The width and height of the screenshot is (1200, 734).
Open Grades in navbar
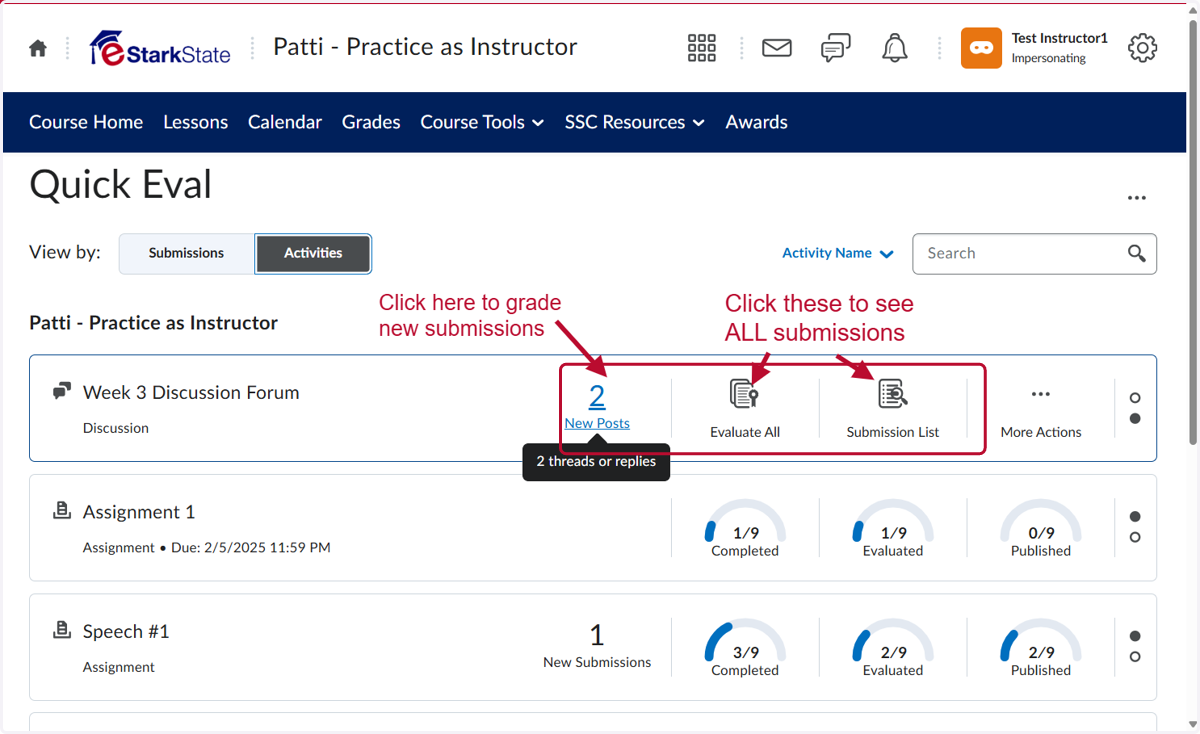[x=371, y=122]
